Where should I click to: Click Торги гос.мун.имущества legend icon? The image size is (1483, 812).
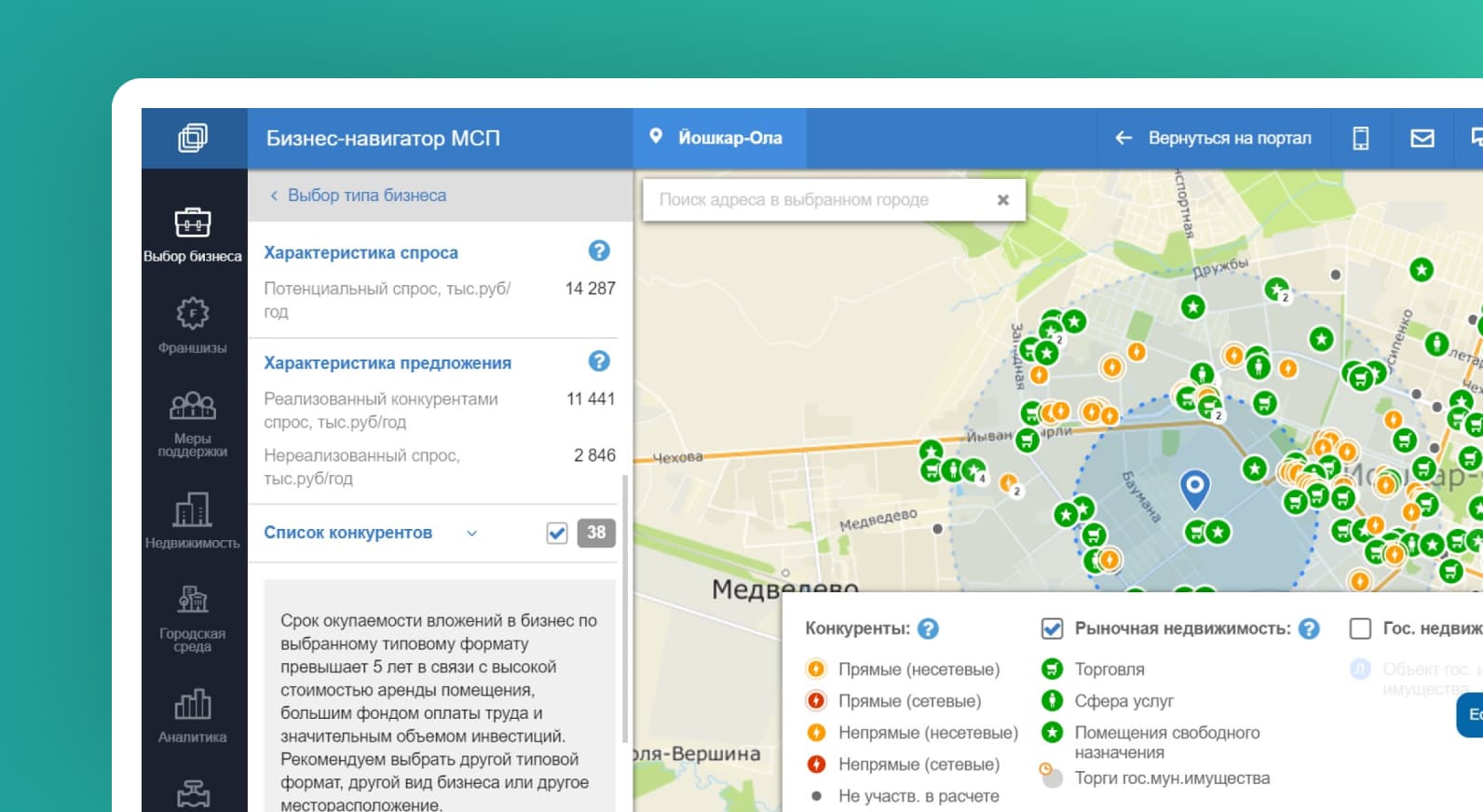click(1051, 776)
